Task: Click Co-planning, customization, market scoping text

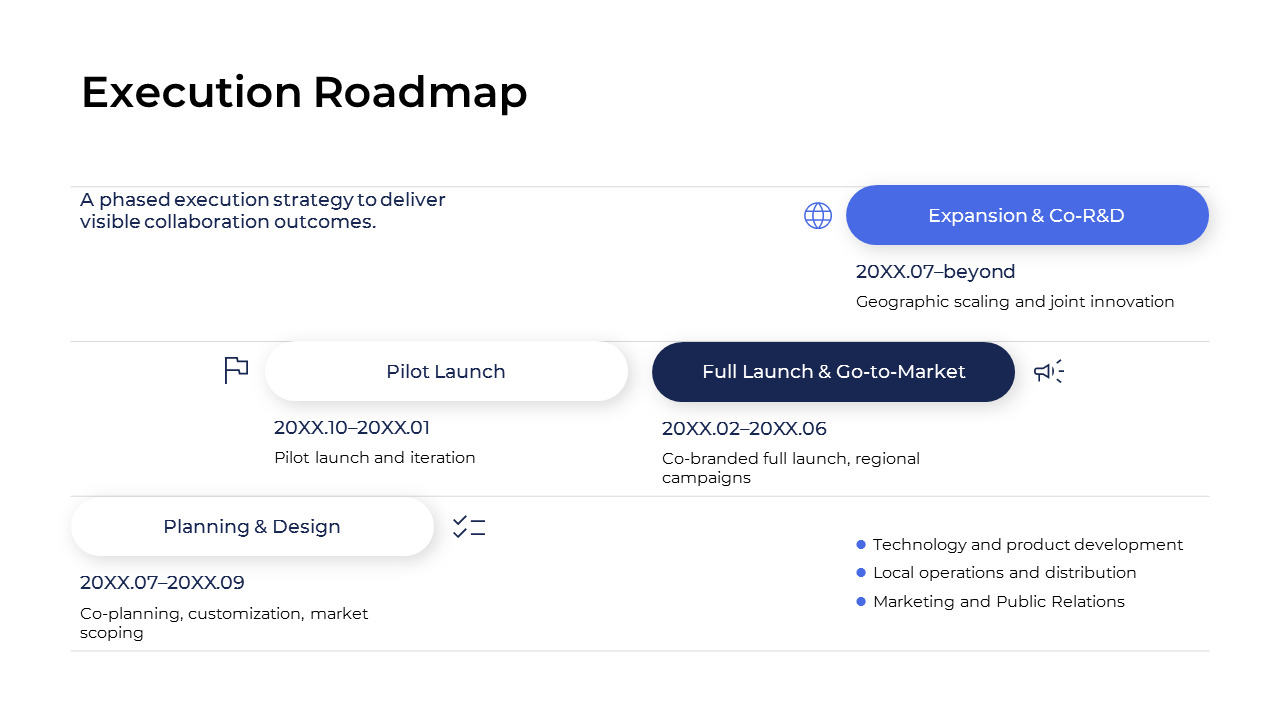Action: tap(223, 622)
